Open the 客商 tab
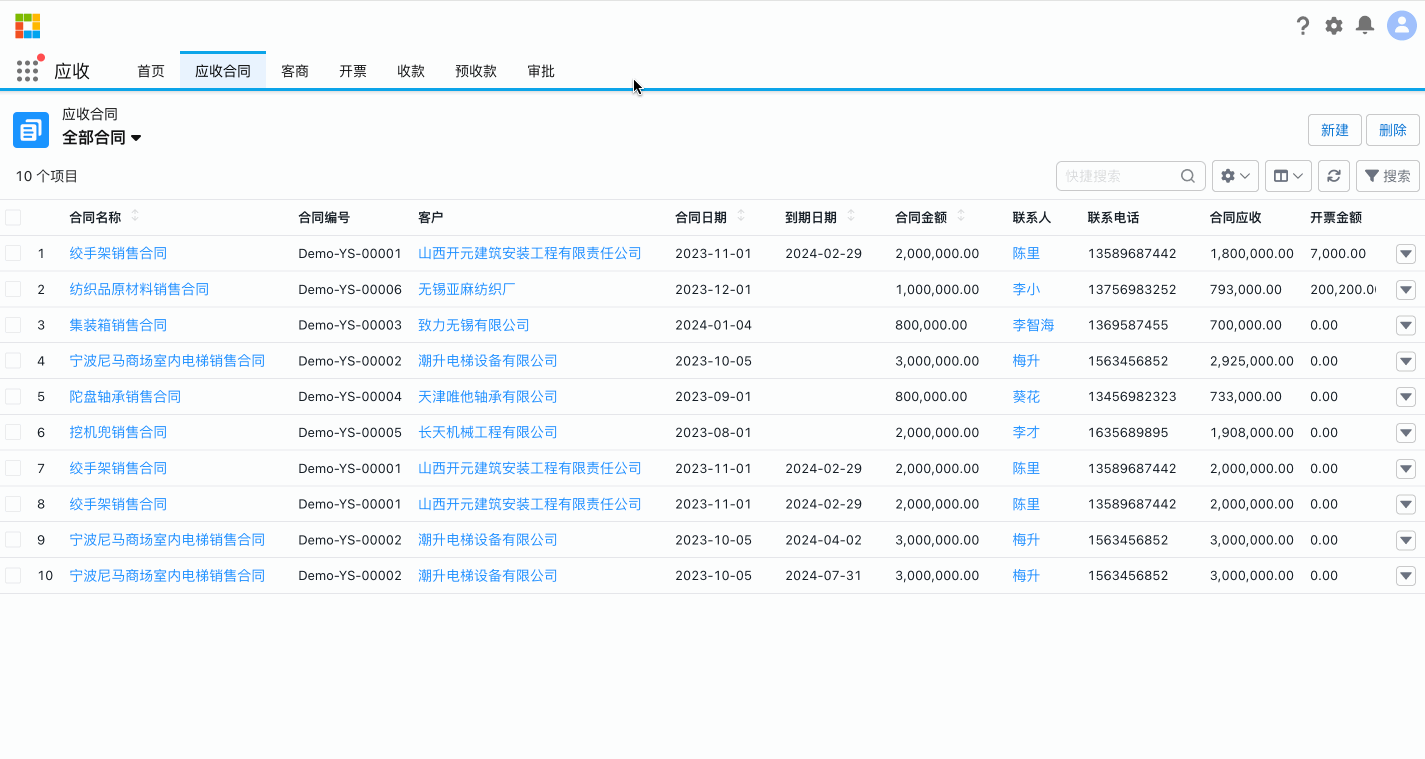1425x759 pixels. [294, 71]
